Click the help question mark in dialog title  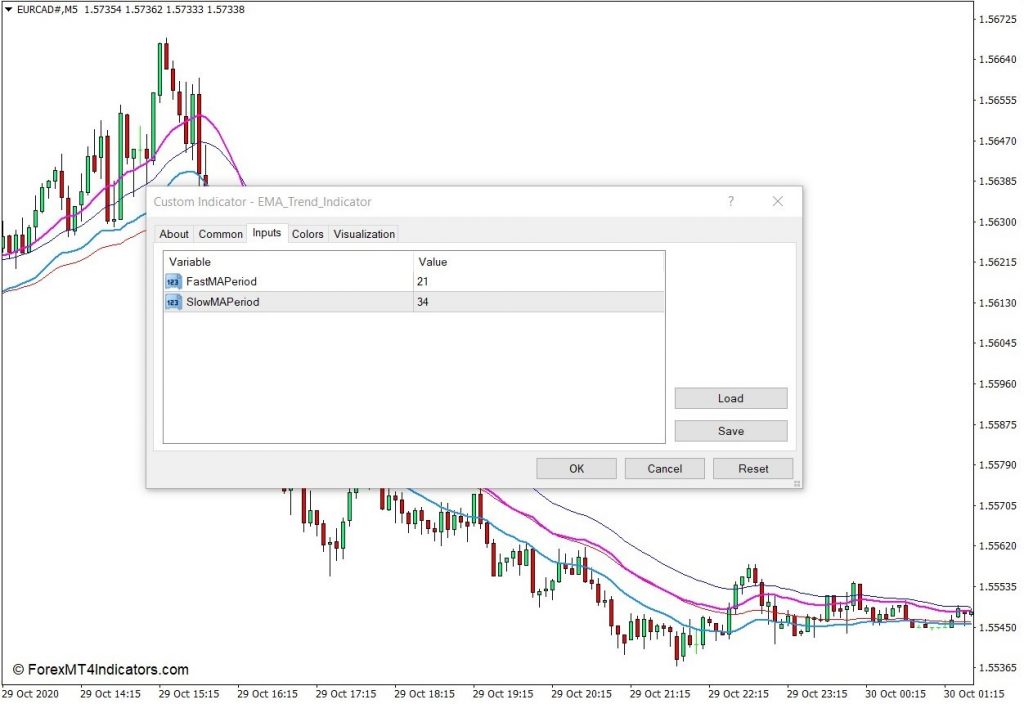click(731, 201)
